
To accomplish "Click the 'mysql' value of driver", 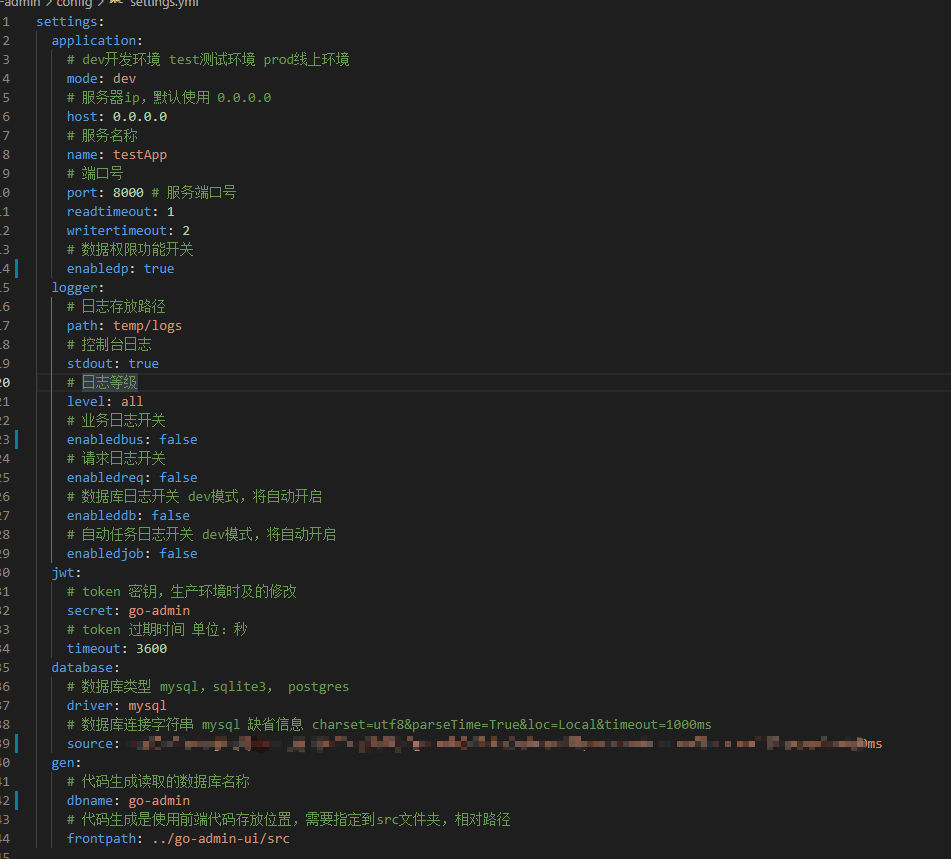I will click(147, 706).
